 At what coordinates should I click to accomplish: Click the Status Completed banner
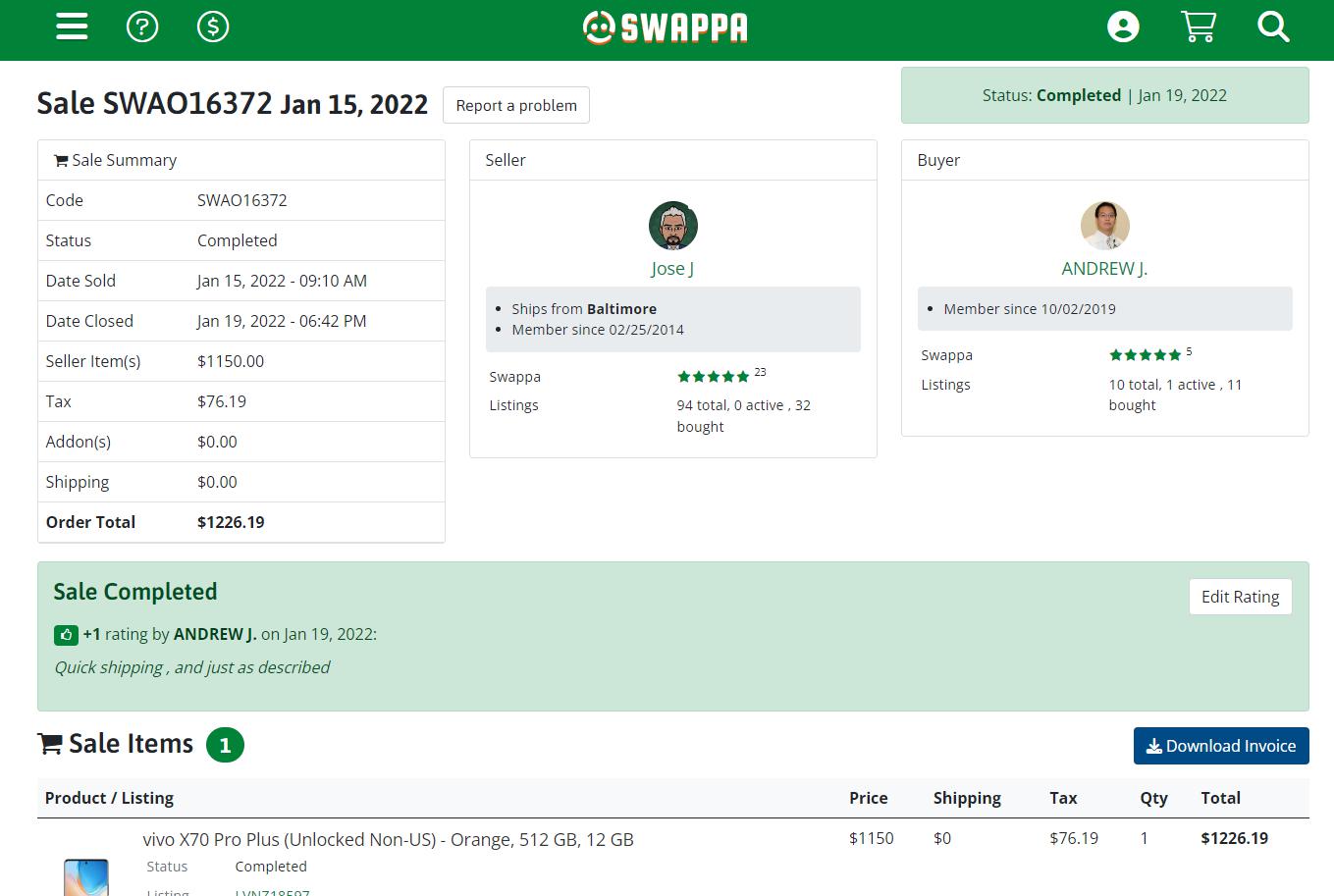click(1104, 95)
